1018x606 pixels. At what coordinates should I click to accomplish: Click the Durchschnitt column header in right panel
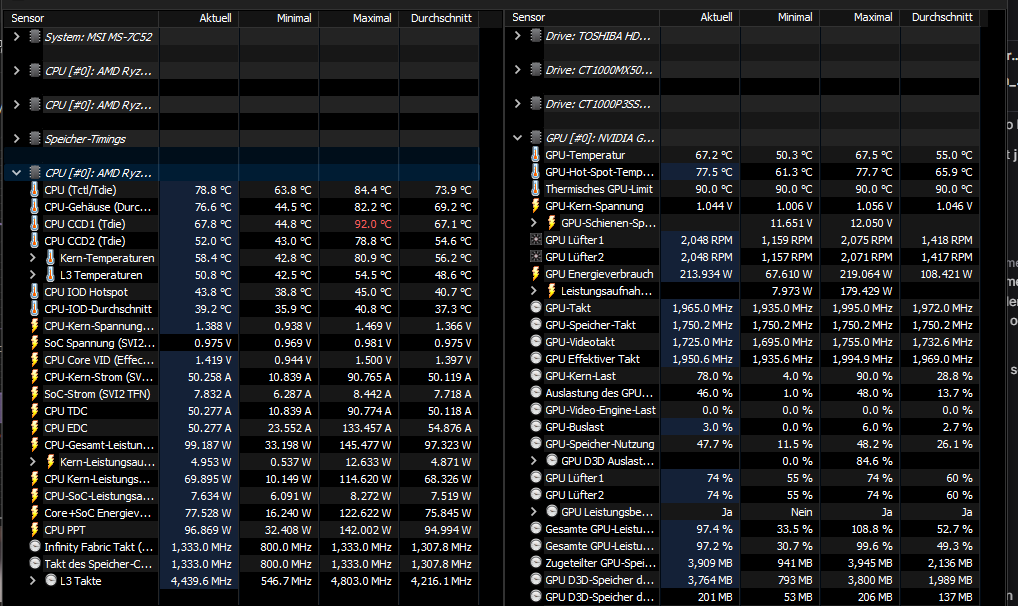pyautogui.click(x=940, y=18)
